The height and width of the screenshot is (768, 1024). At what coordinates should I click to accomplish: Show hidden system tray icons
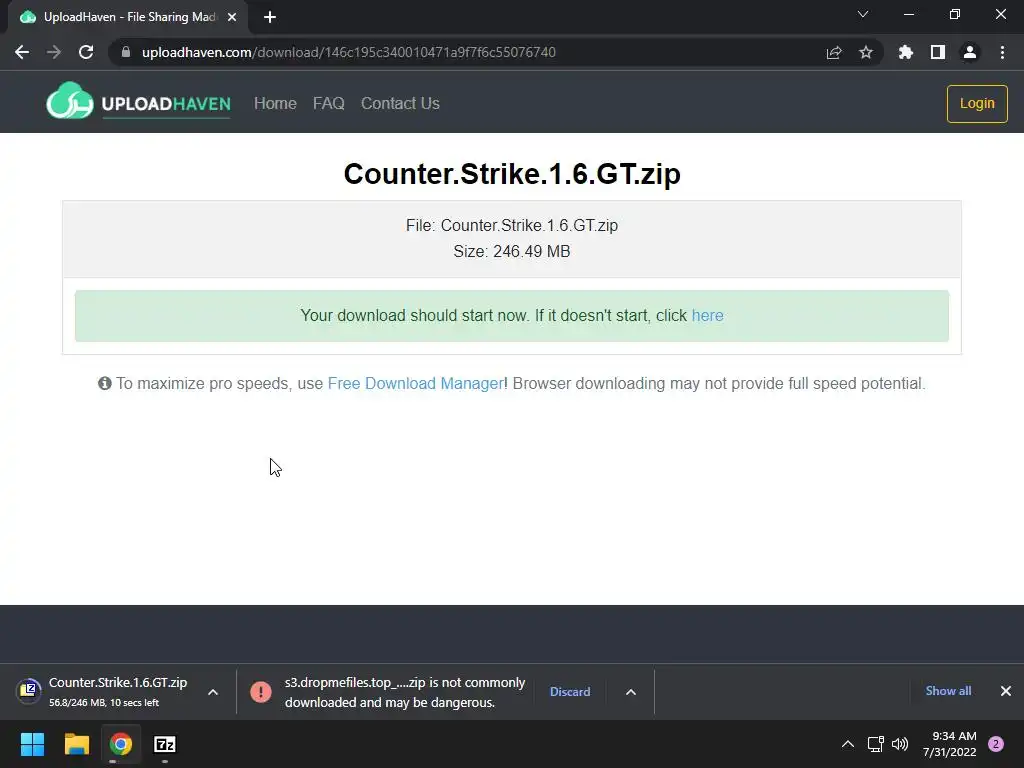(x=848, y=744)
